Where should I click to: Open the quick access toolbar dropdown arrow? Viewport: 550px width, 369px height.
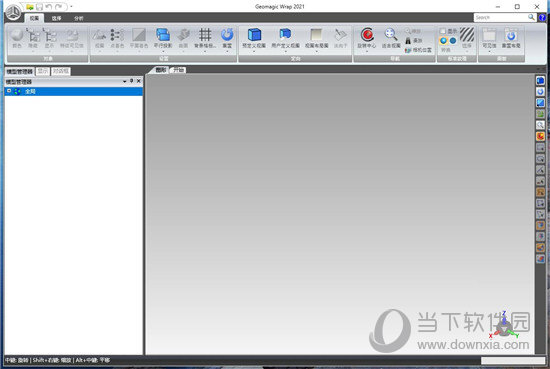(x=71, y=7)
